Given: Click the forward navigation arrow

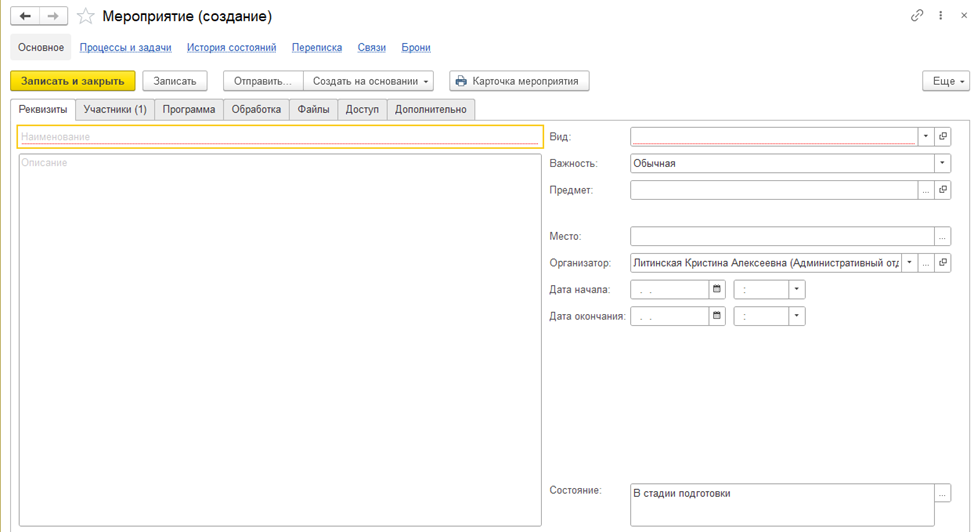Looking at the screenshot, I should click(54, 16).
